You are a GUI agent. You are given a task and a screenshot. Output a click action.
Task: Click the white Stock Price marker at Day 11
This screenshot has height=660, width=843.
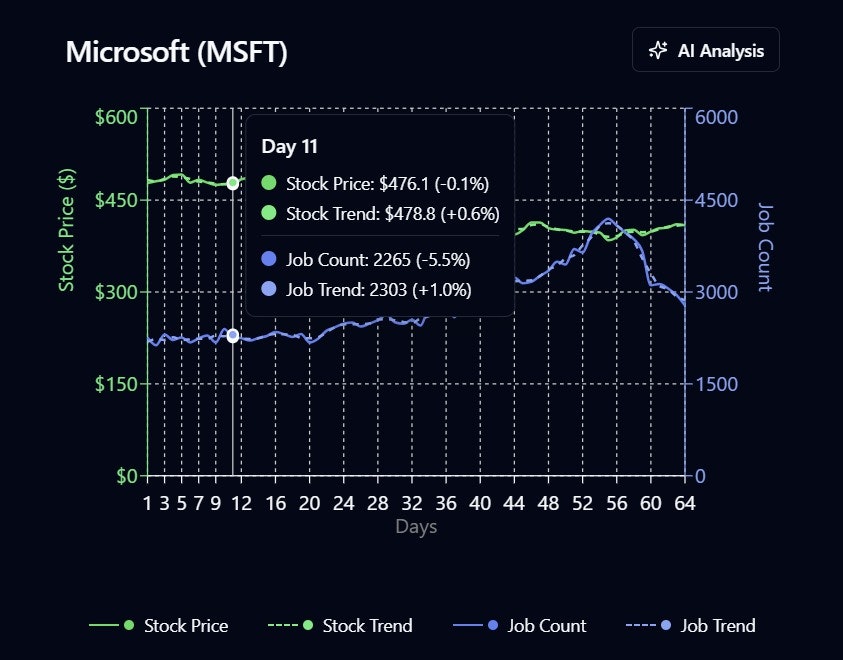[x=232, y=182]
